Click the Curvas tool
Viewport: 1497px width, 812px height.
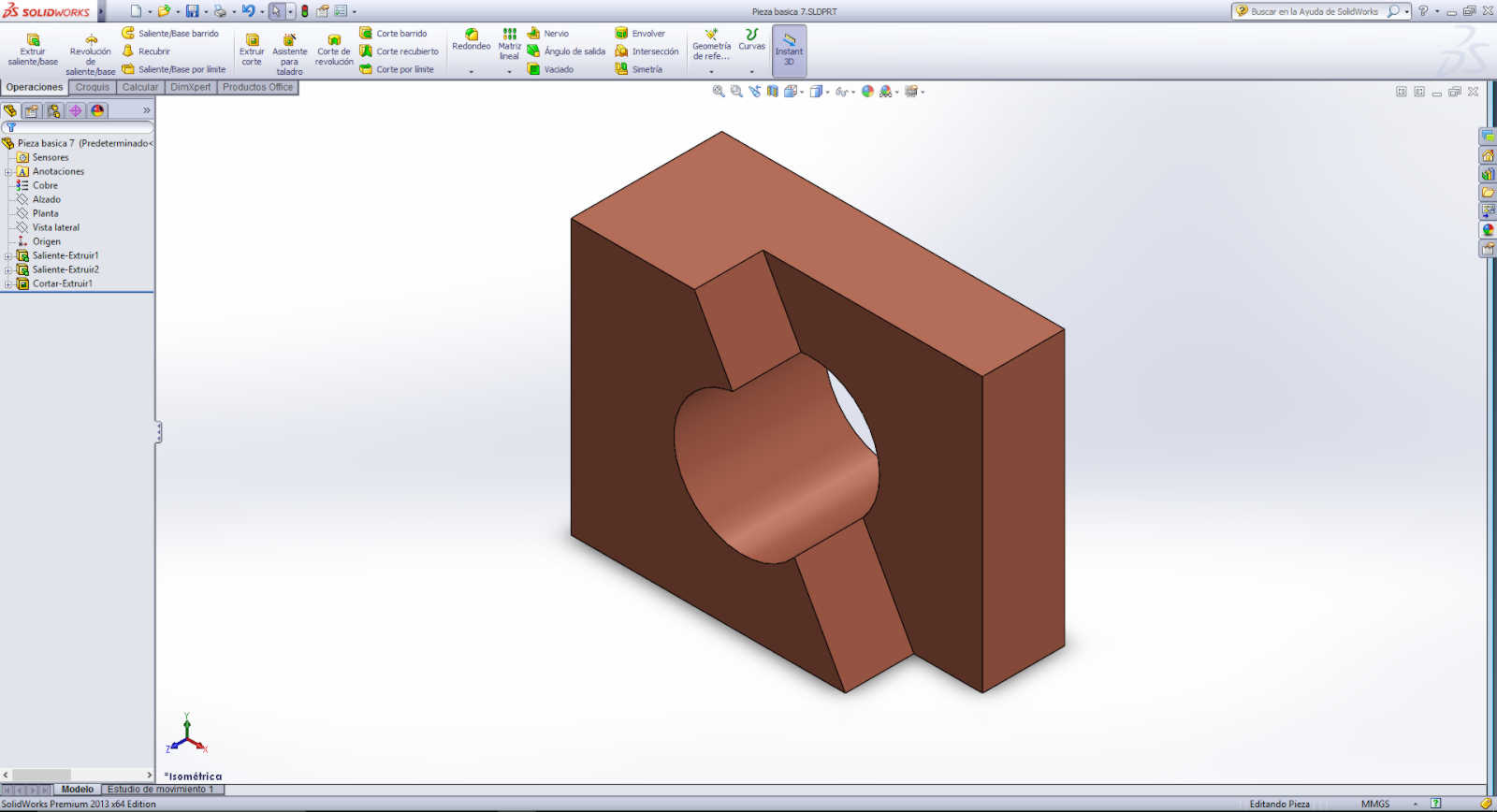(751, 39)
